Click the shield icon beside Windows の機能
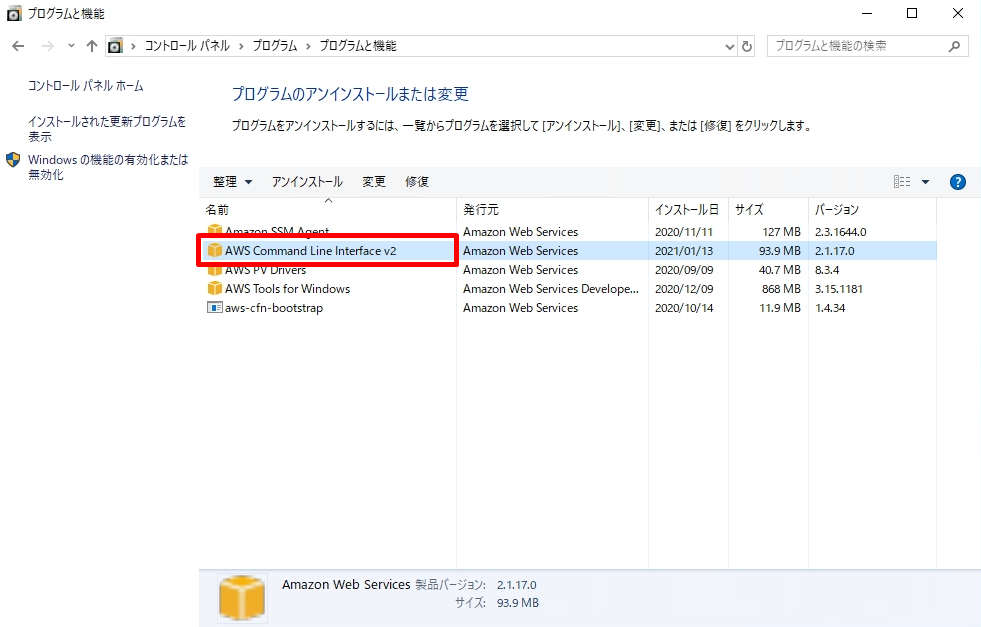The height and width of the screenshot is (627, 981). [x=13, y=160]
